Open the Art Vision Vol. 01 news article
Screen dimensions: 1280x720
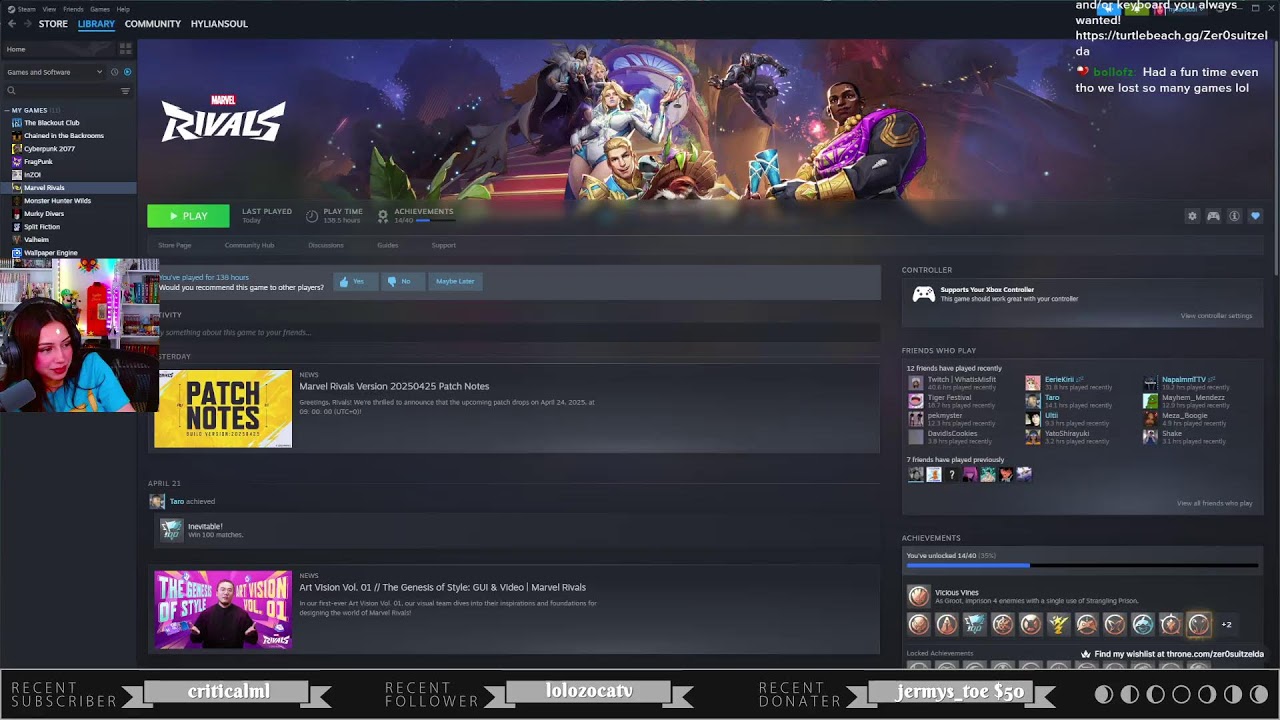coord(443,587)
